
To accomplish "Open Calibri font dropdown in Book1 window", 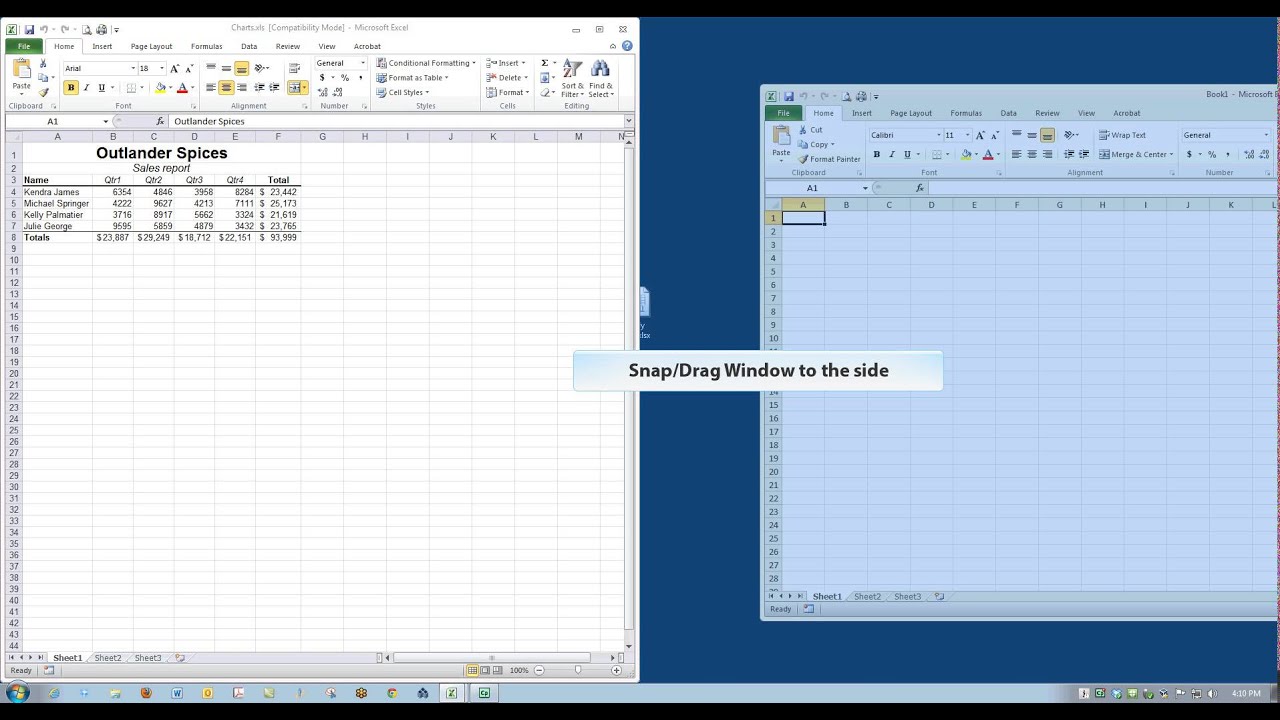I will point(939,135).
